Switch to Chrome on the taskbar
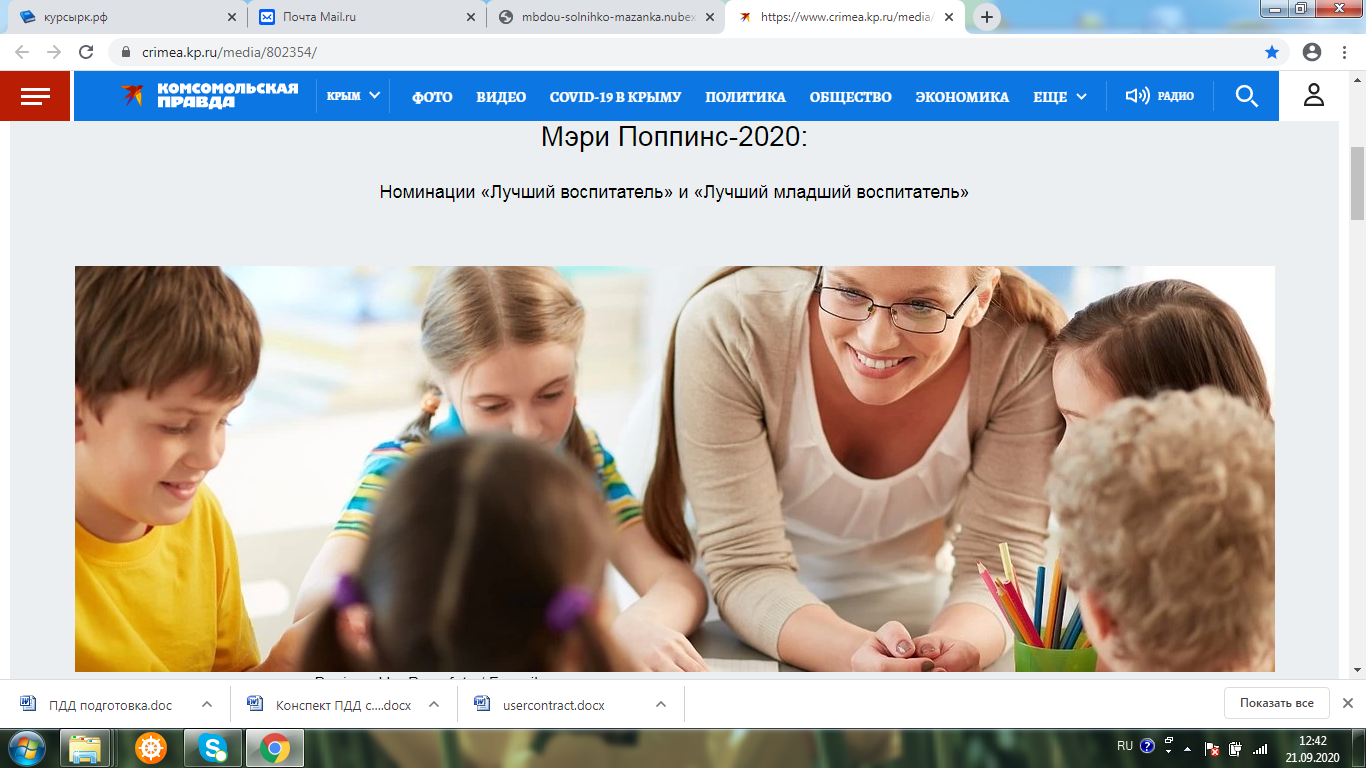1366x768 pixels. 275,748
